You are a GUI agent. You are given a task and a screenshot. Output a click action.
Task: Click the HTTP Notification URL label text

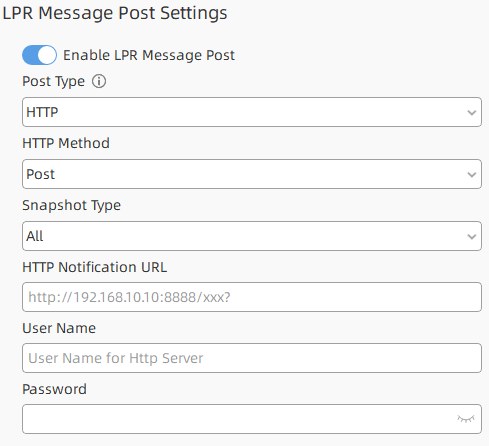click(x=94, y=267)
